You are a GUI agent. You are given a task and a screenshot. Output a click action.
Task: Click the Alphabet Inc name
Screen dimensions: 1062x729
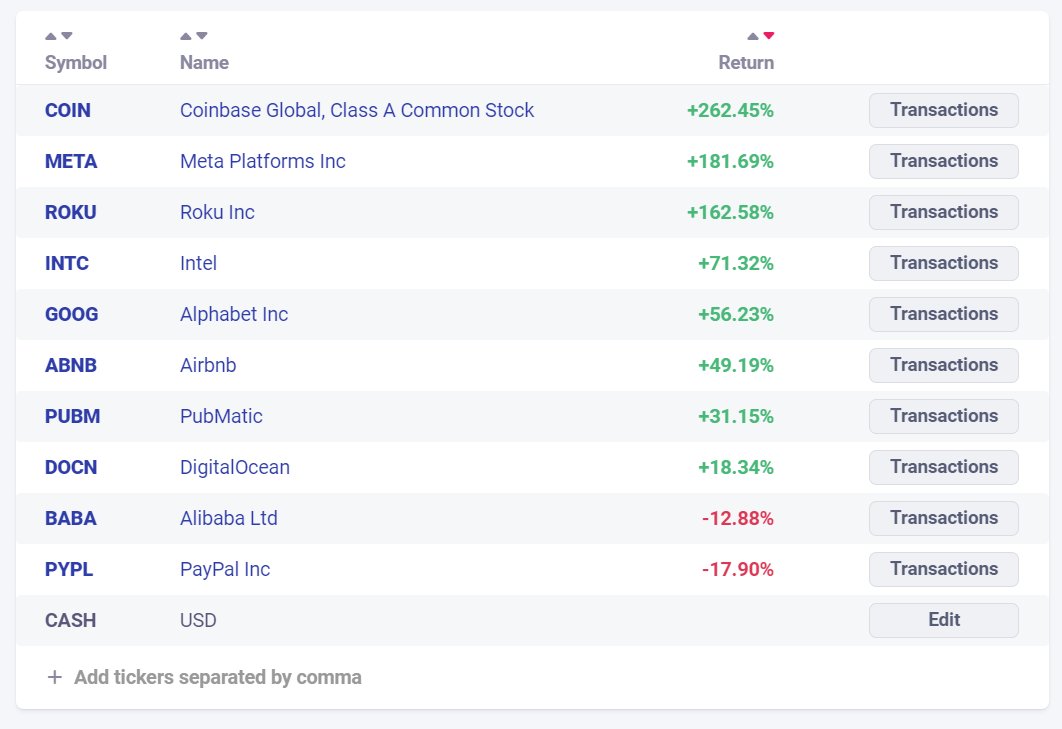tap(234, 314)
